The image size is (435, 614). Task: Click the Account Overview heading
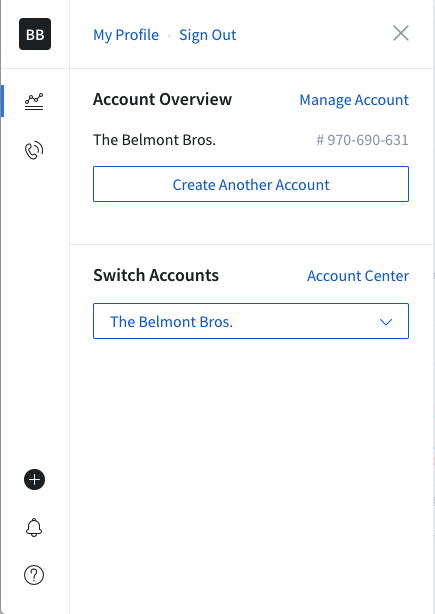162,99
